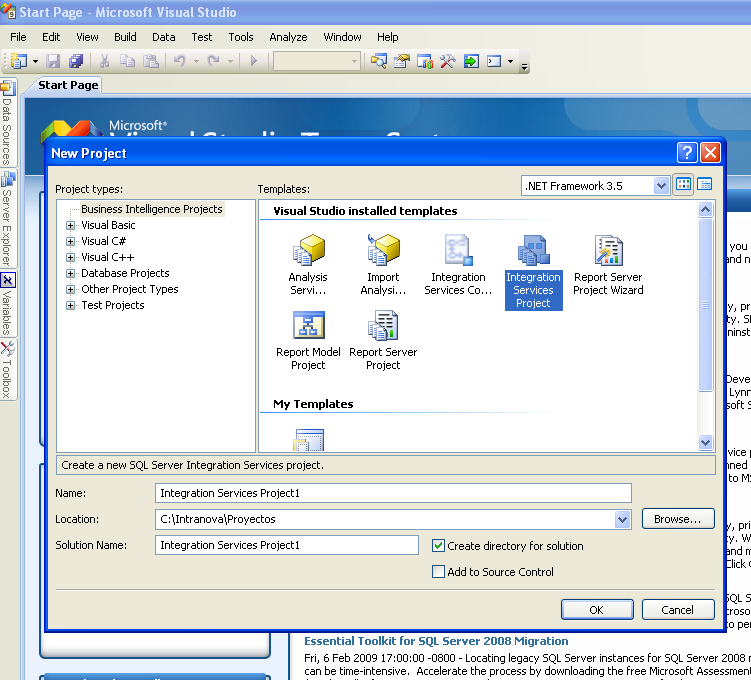This screenshot has width=751, height=680.
Task: Open the .NET Framework version dropdown
Action: (x=661, y=186)
